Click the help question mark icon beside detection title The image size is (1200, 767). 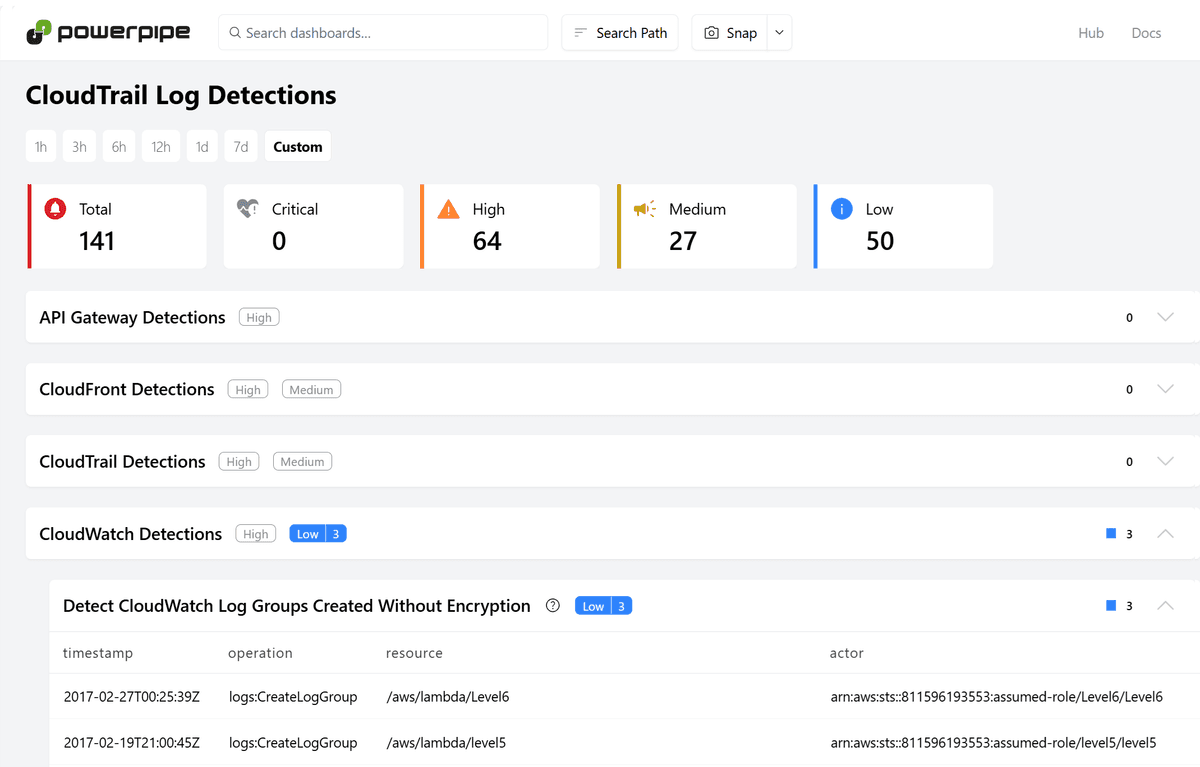pyautogui.click(x=552, y=606)
